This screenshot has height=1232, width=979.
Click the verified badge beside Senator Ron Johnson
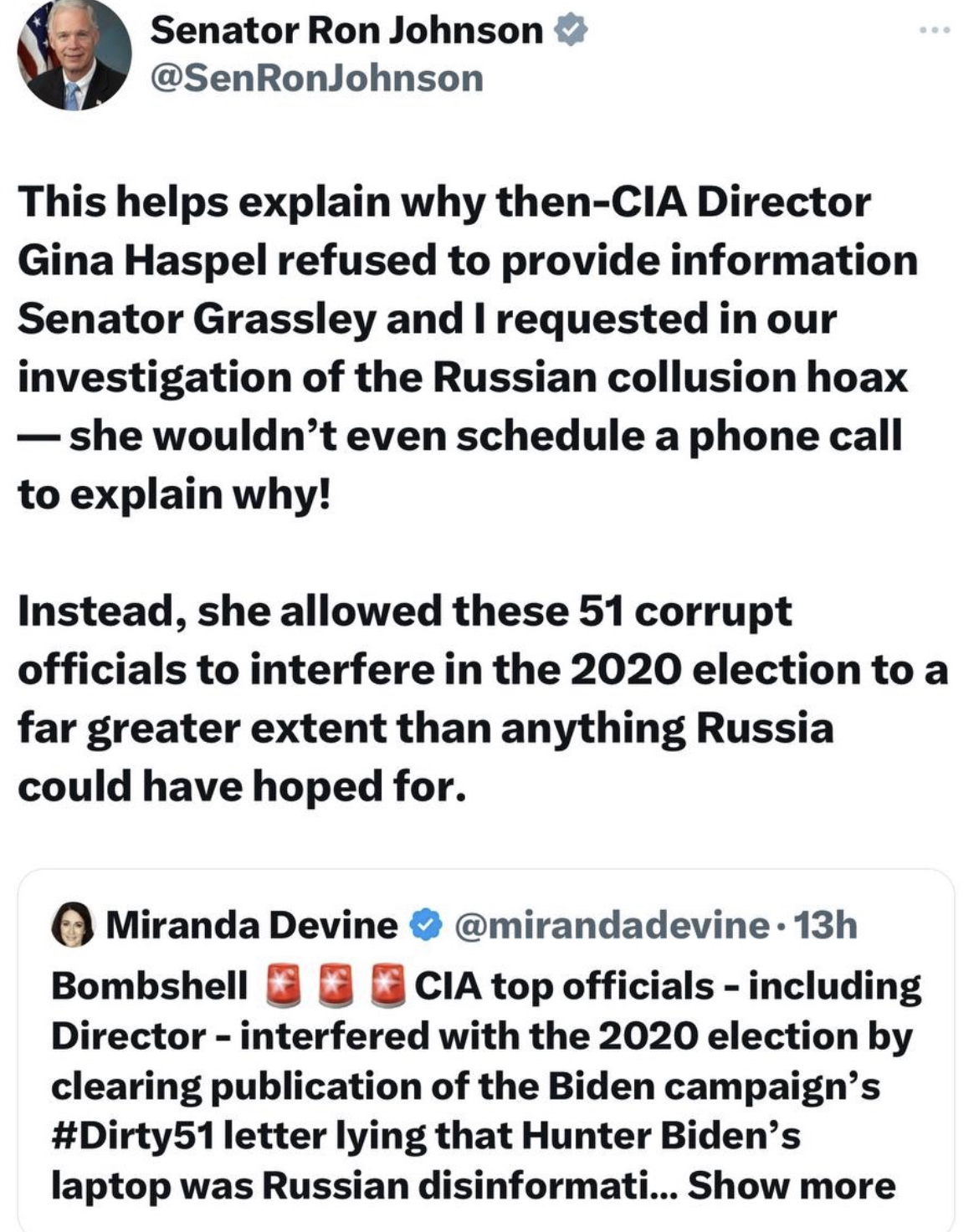tap(572, 32)
